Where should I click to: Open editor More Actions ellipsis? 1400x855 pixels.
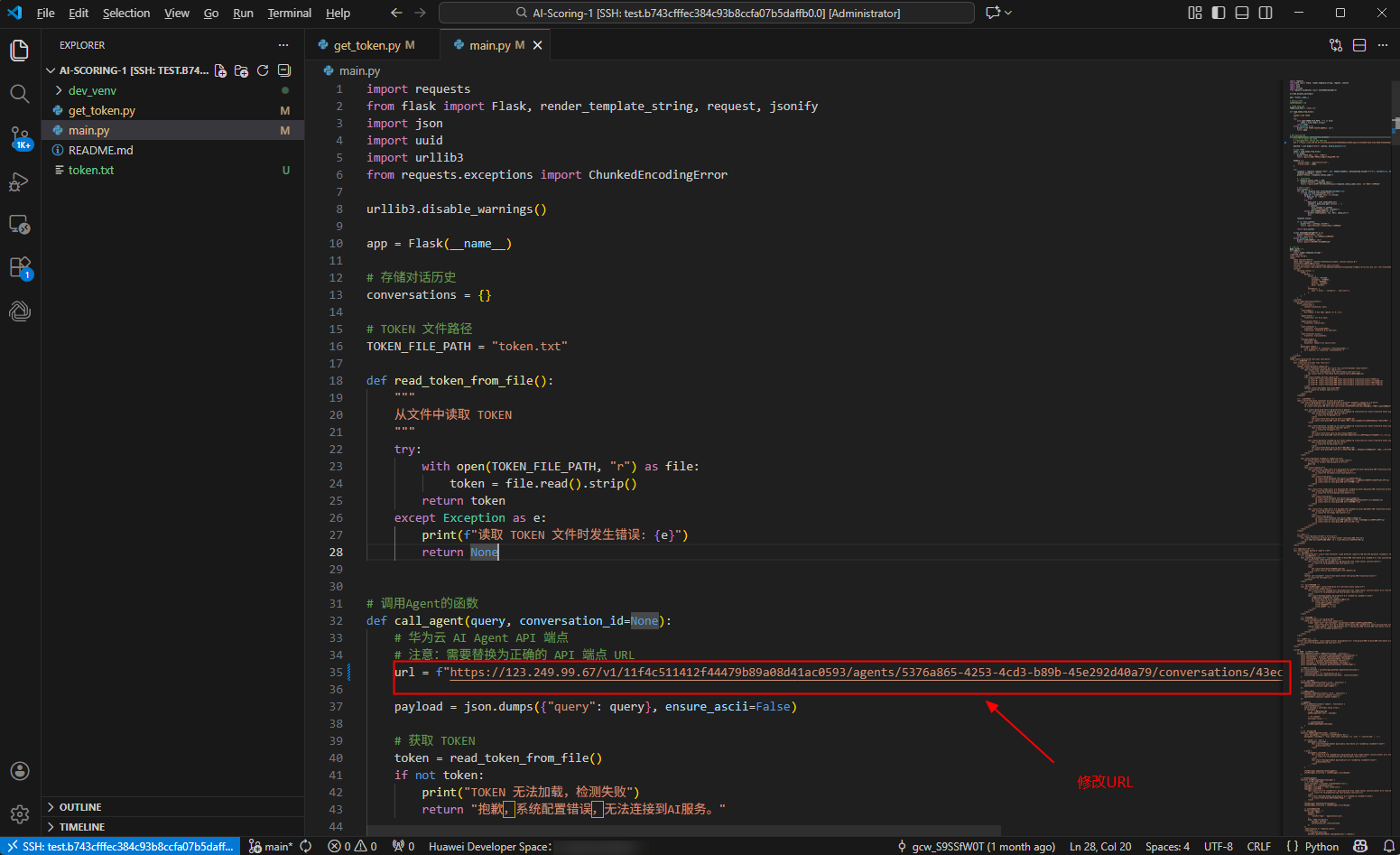pos(1383,45)
